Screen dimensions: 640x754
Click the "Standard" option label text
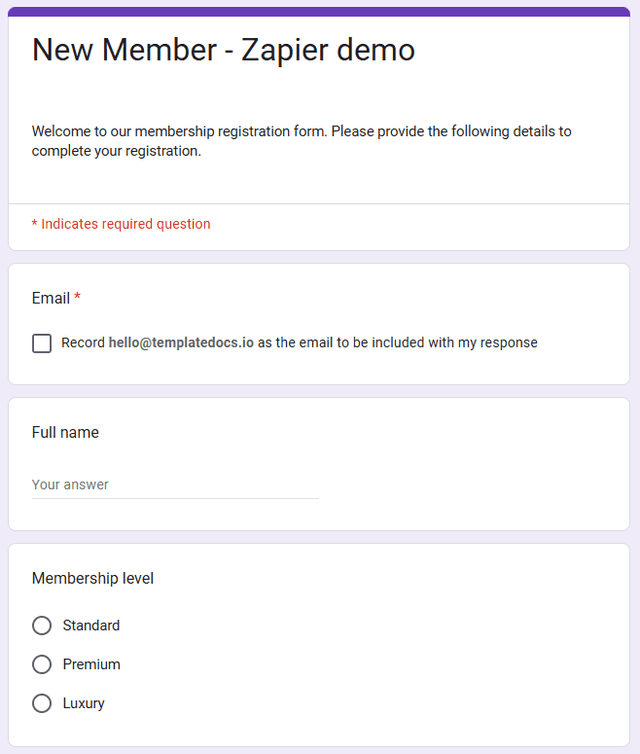coord(91,626)
